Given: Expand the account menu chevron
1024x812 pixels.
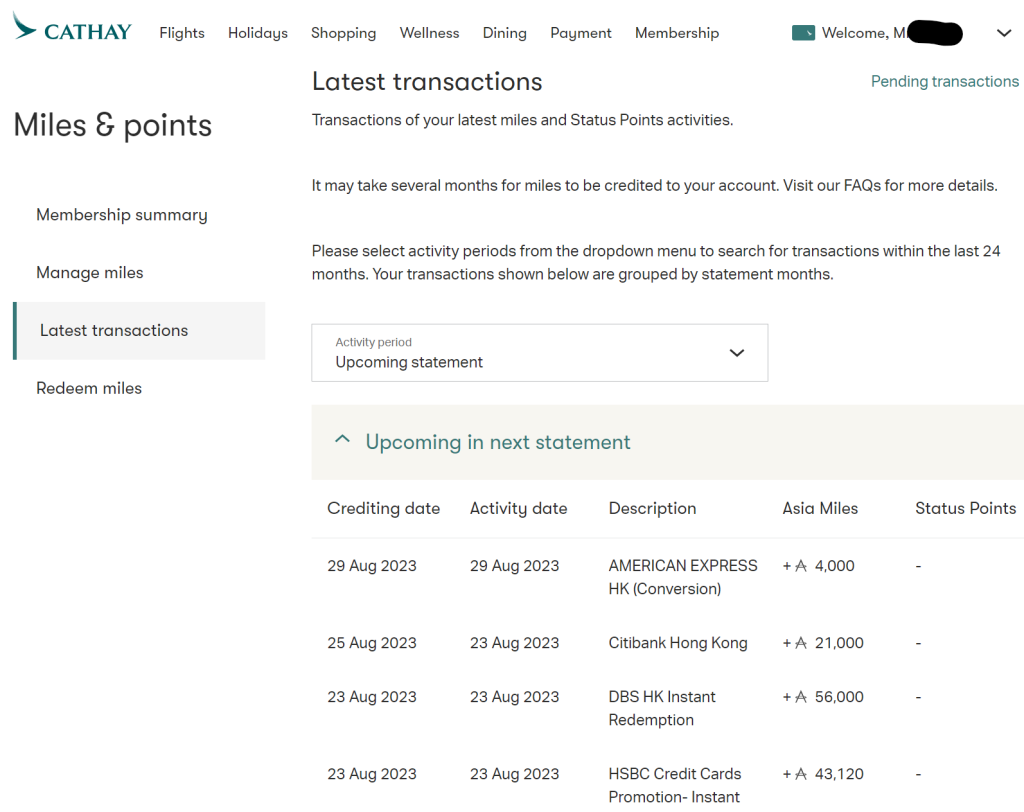Looking at the screenshot, I should pos(1004,33).
